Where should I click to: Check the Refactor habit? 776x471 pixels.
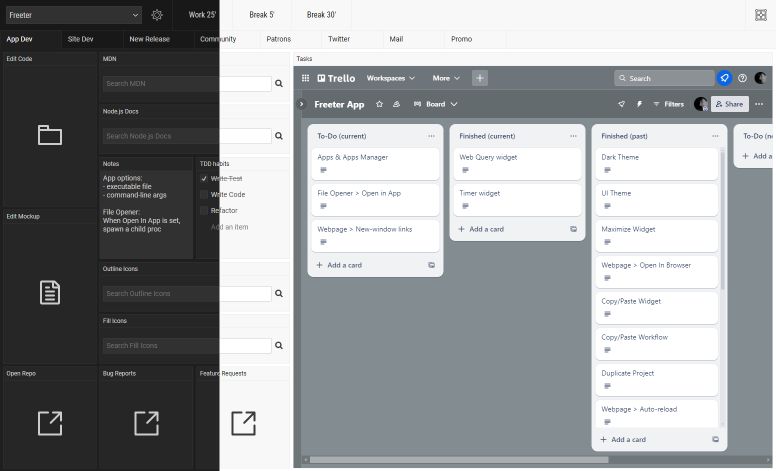pos(204,210)
